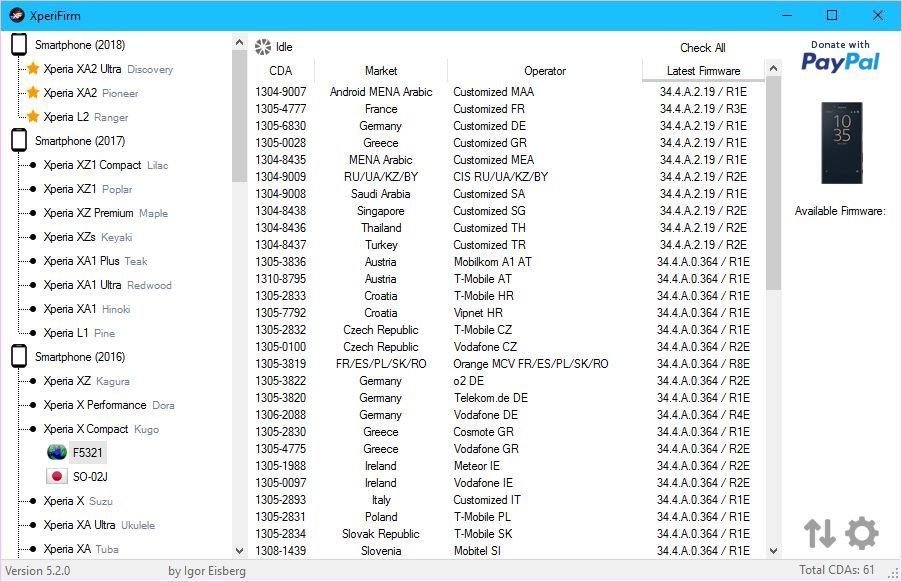Image resolution: width=902 pixels, height=582 pixels.
Task: Click the Xperia XA2 Ultra star icon
Action: click(x=33, y=68)
